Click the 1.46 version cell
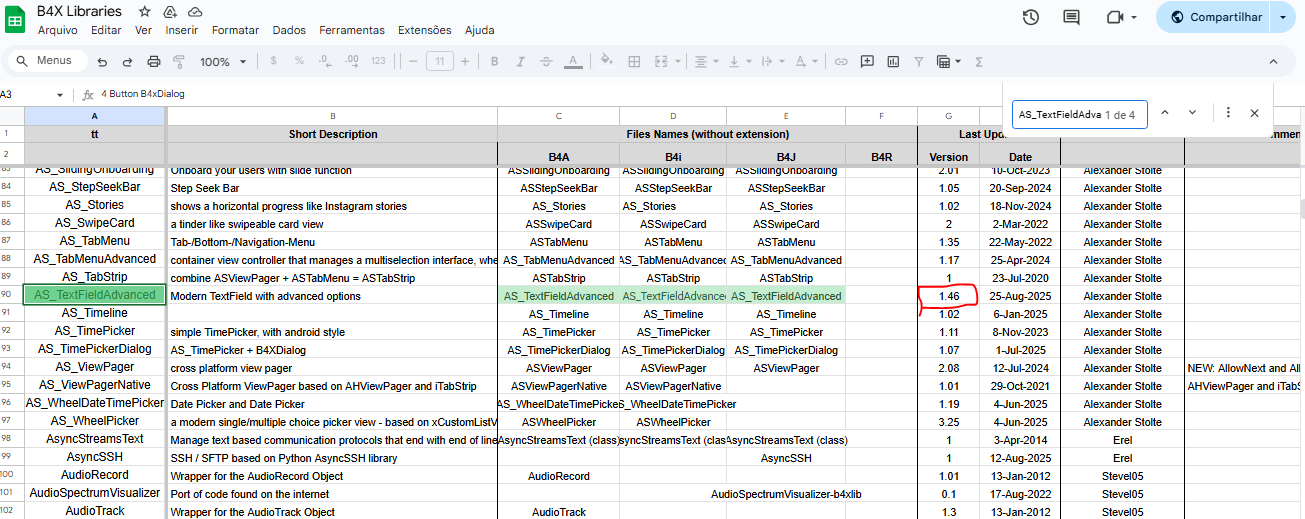Image resolution: width=1305 pixels, height=519 pixels. pos(948,296)
